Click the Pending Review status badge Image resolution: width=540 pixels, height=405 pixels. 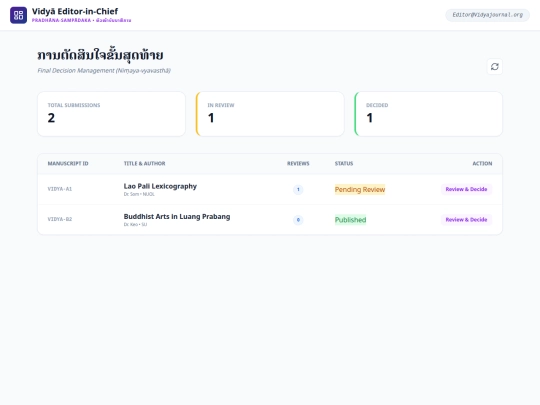tap(360, 189)
